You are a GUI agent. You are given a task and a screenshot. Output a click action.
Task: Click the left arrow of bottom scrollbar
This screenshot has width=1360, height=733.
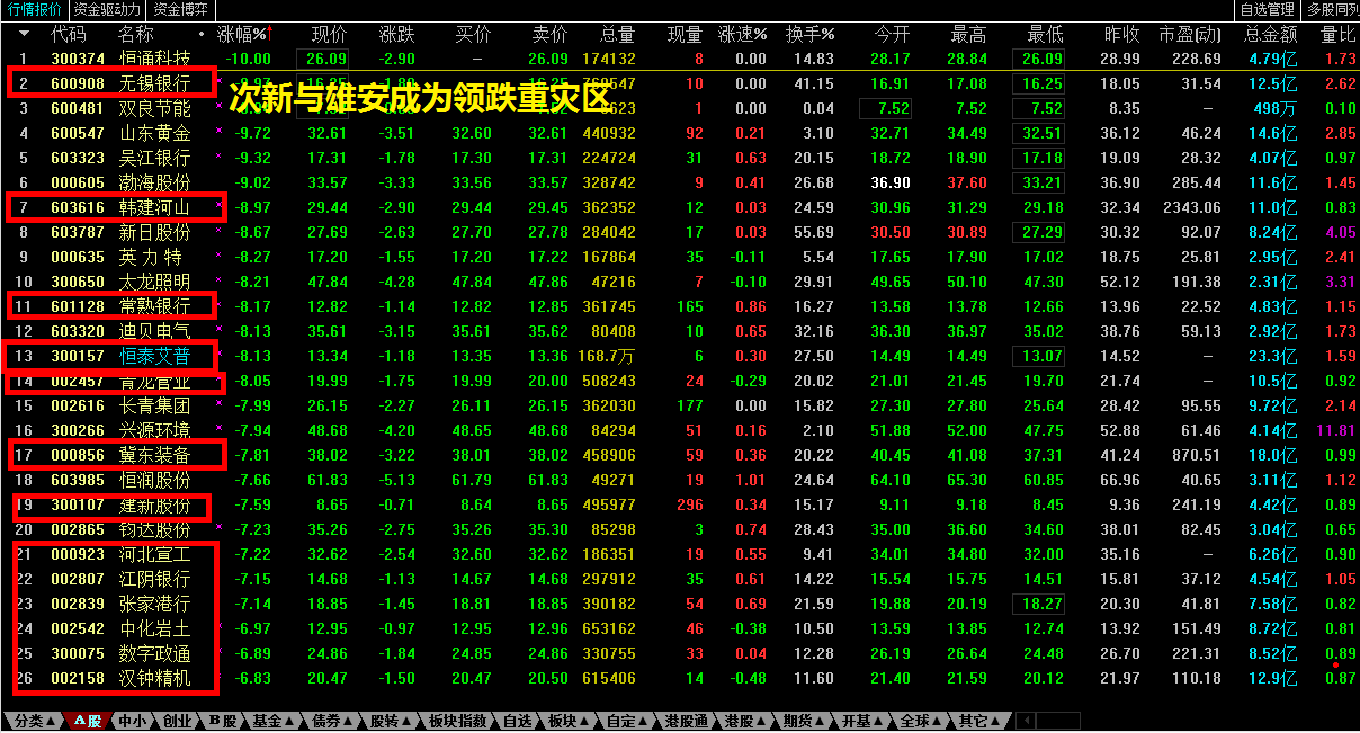pyautogui.click(x=1026, y=721)
